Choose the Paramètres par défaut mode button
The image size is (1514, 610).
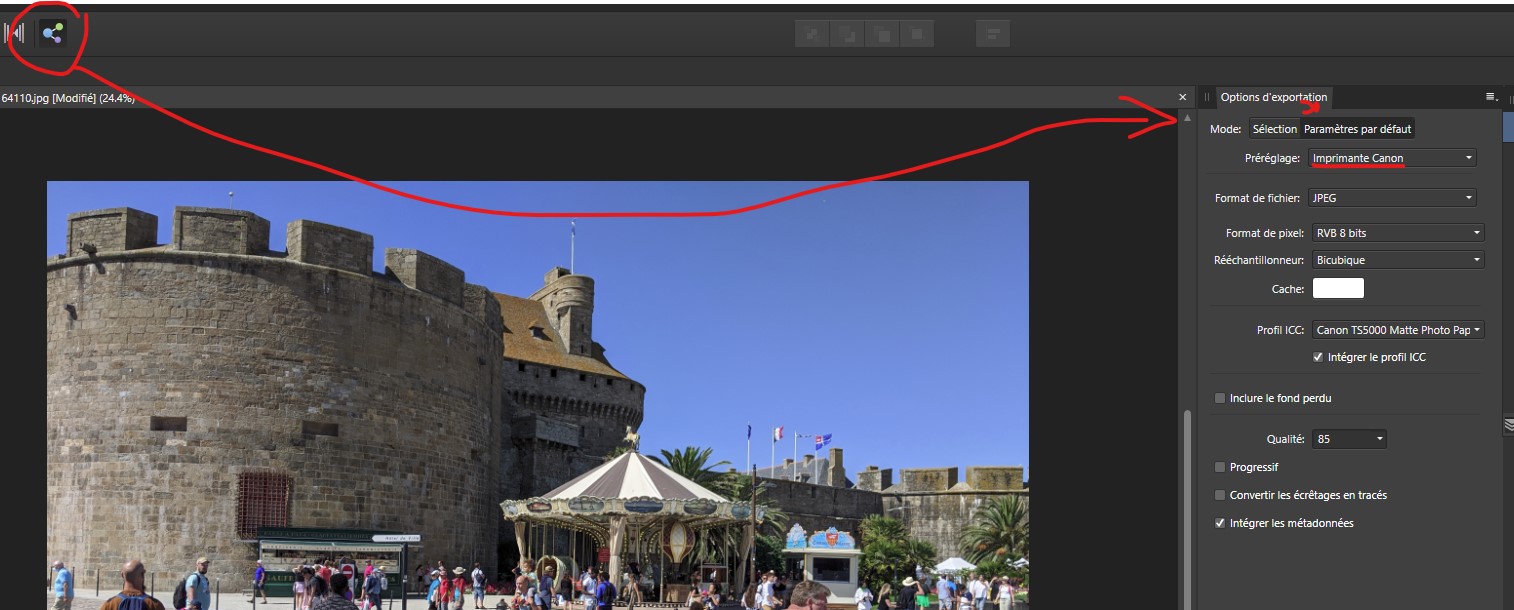[x=1358, y=129]
